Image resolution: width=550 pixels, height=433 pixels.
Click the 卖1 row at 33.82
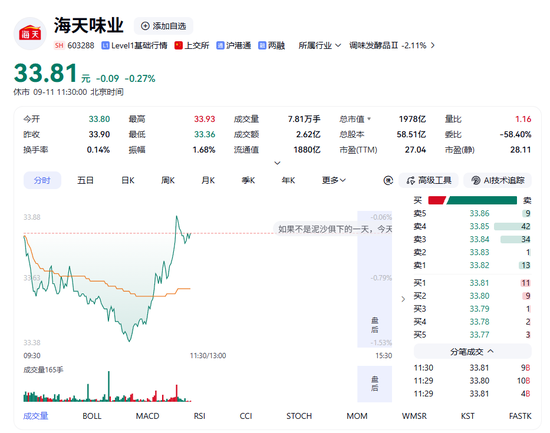[472, 265]
